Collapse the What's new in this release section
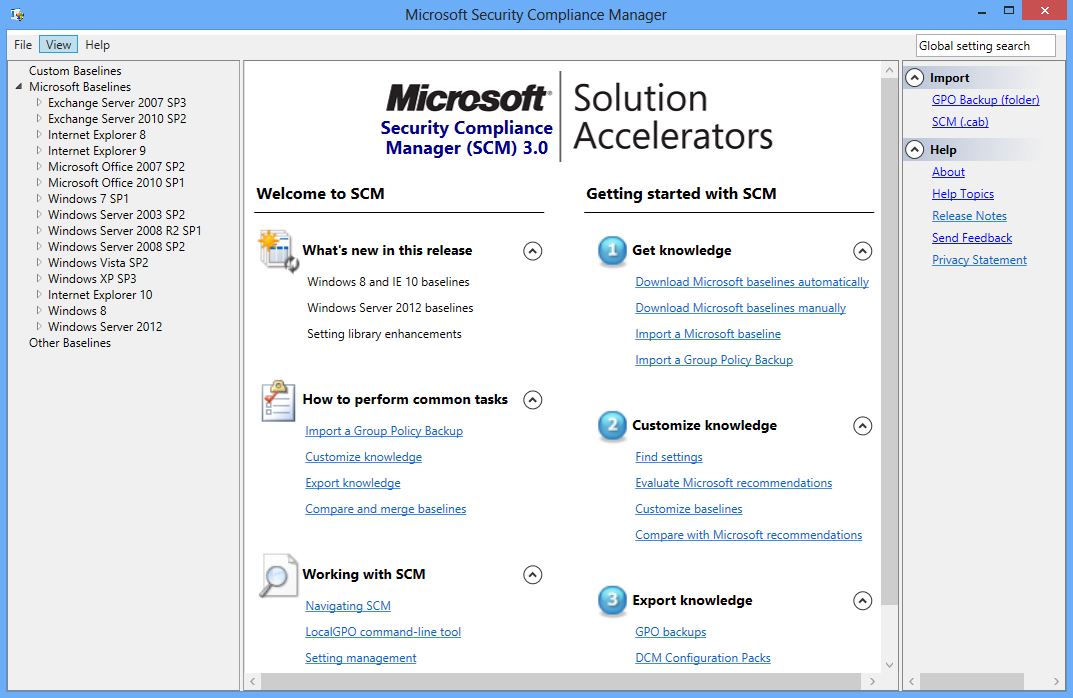This screenshot has width=1073, height=698. coord(532,251)
